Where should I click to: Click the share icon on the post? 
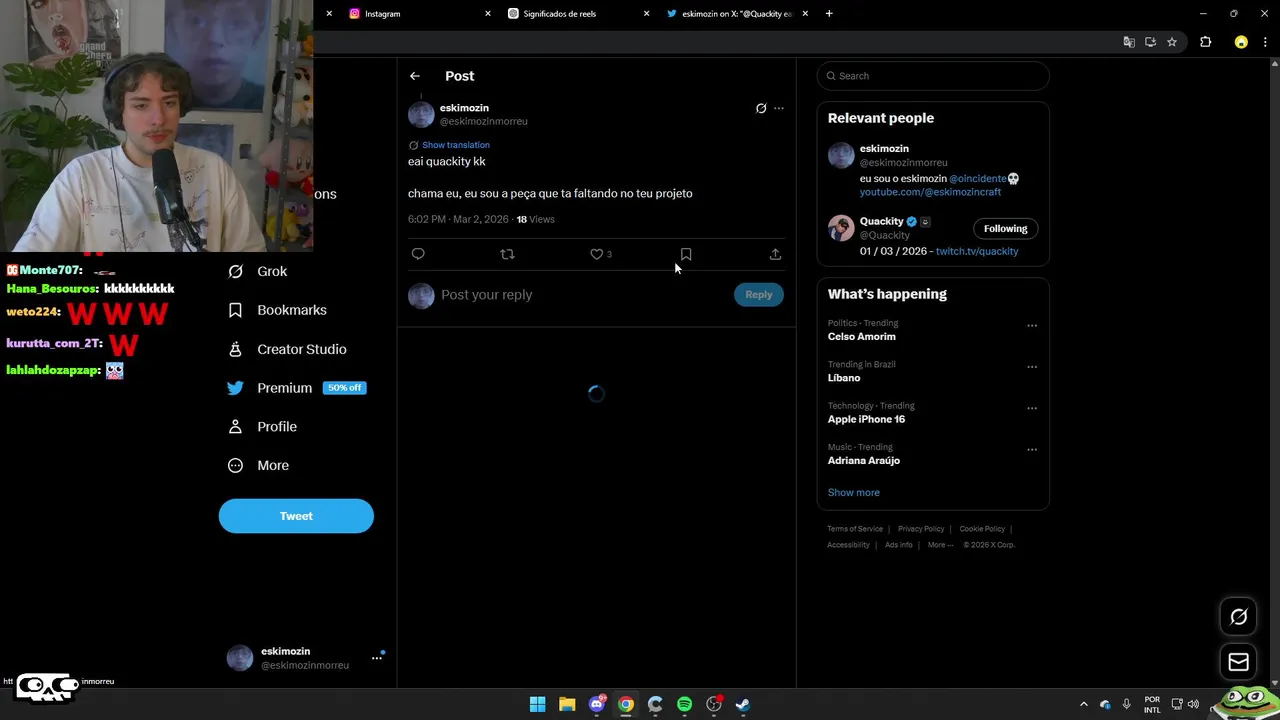[x=775, y=254]
